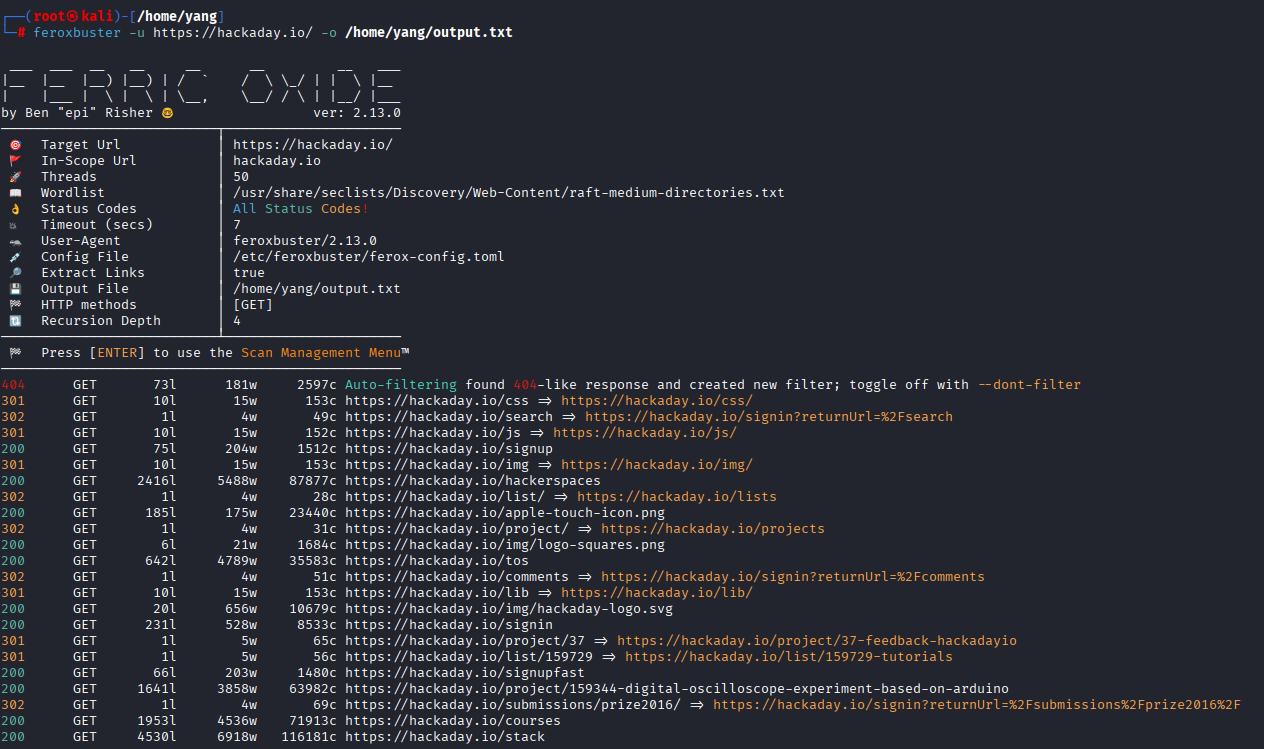The image size is (1264, 749).
Task: Click the smiley emoji after Ben "epi" Risher
Action: tap(167, 113)
